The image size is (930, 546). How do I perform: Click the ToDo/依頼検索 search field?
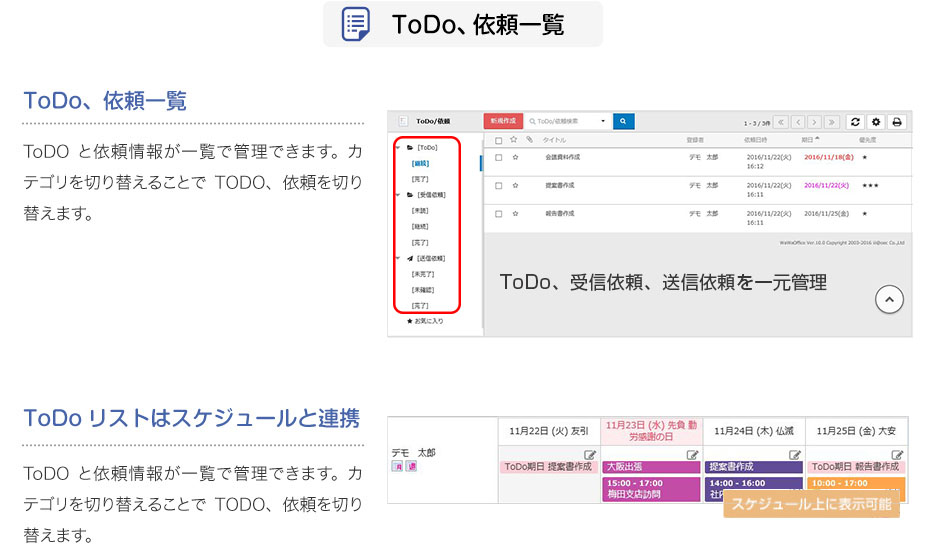565,121
